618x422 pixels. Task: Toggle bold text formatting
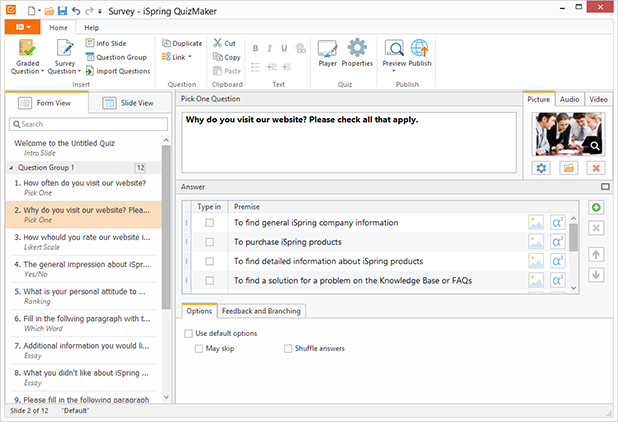coord(255,48)
